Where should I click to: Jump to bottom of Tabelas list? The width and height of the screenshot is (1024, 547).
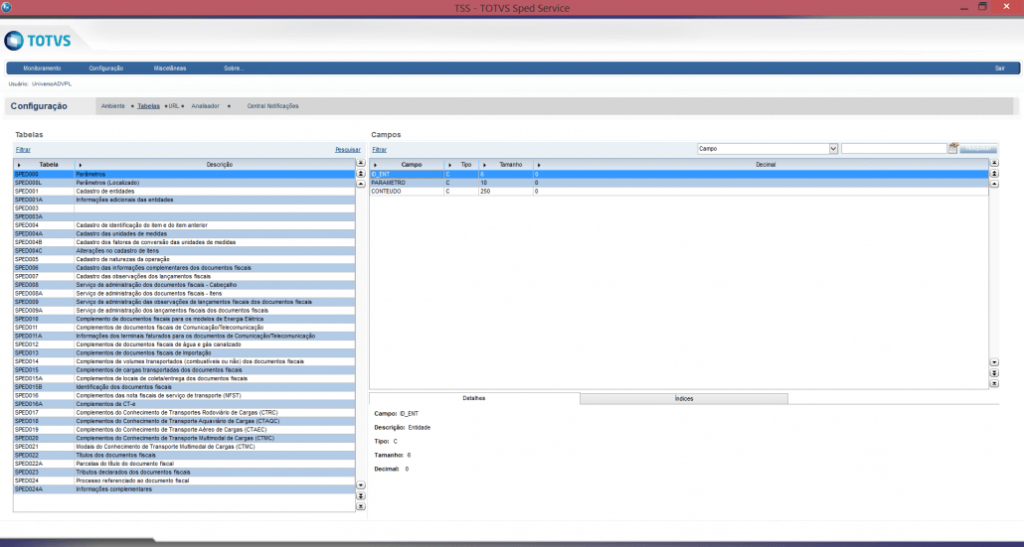360,507
